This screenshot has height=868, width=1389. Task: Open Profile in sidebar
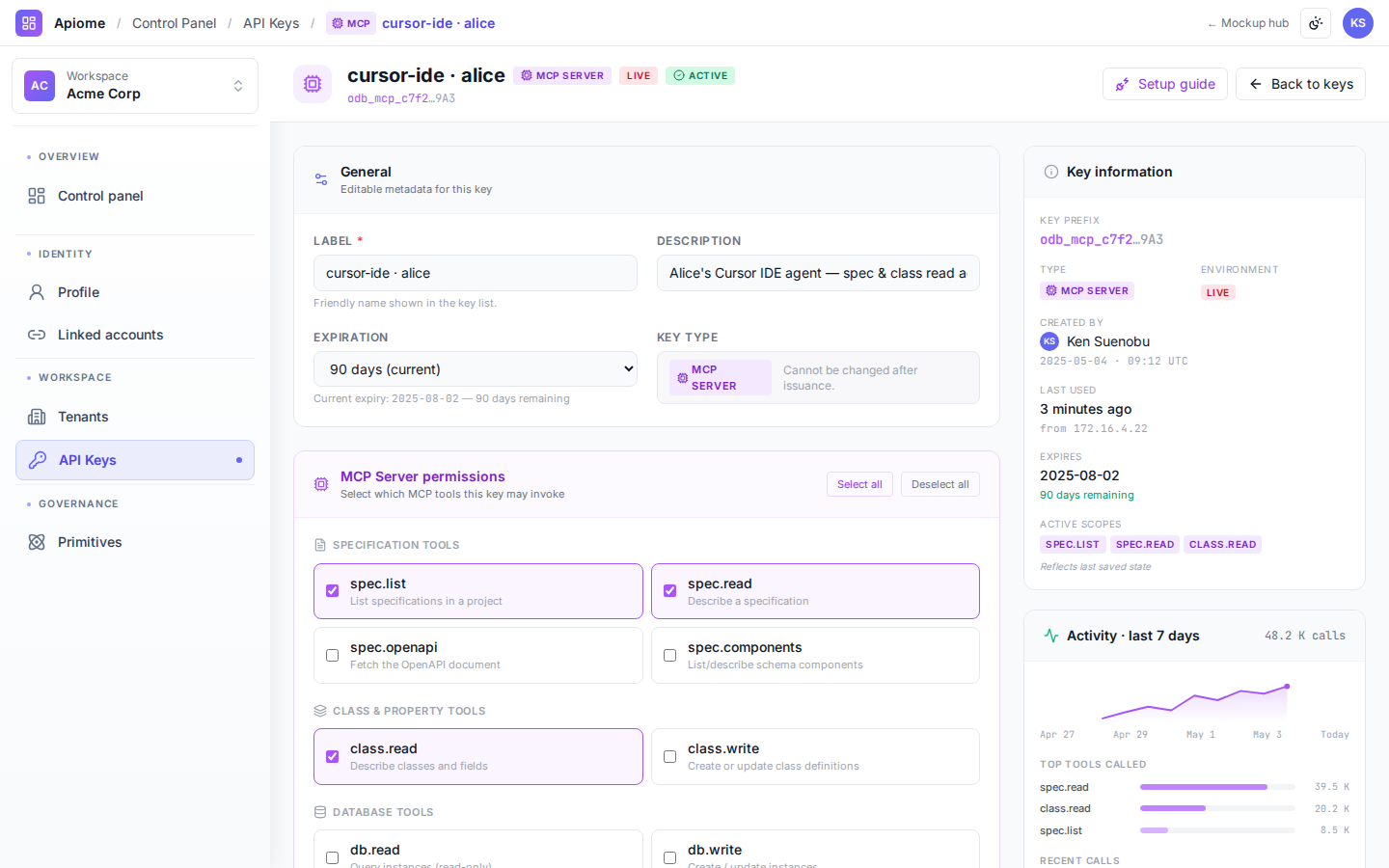point(135,292)
